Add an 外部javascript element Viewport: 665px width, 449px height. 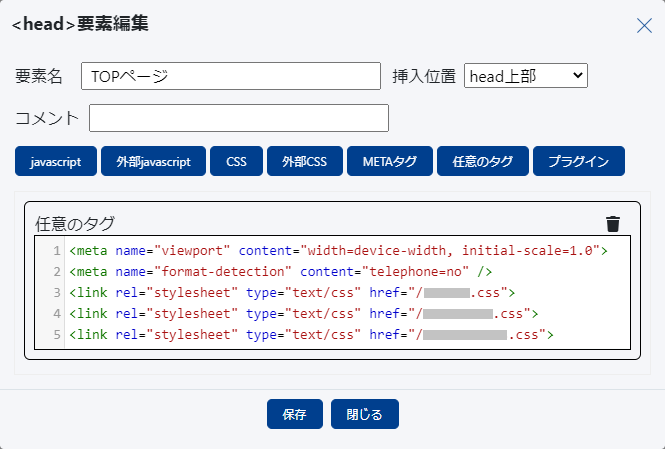tap(153, 161)
